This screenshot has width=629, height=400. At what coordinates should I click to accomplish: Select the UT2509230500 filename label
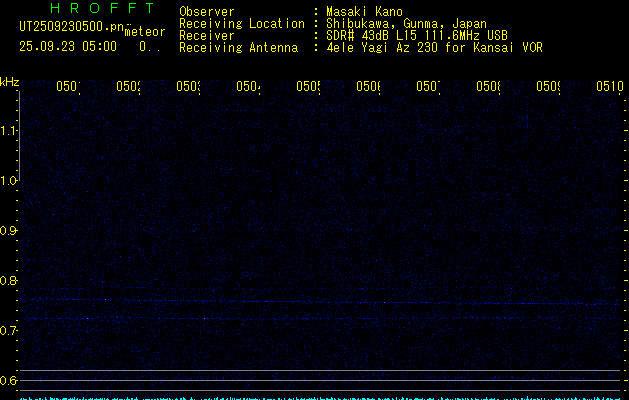point(72,26)
